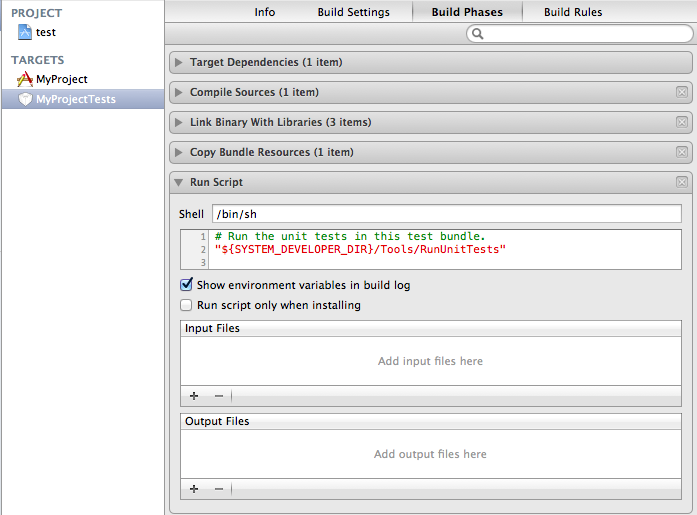This screenshot has width=697, height=515.
Task: Expand the Target Dependencies section
Action: pyautogui.click(x=179, y=62)
